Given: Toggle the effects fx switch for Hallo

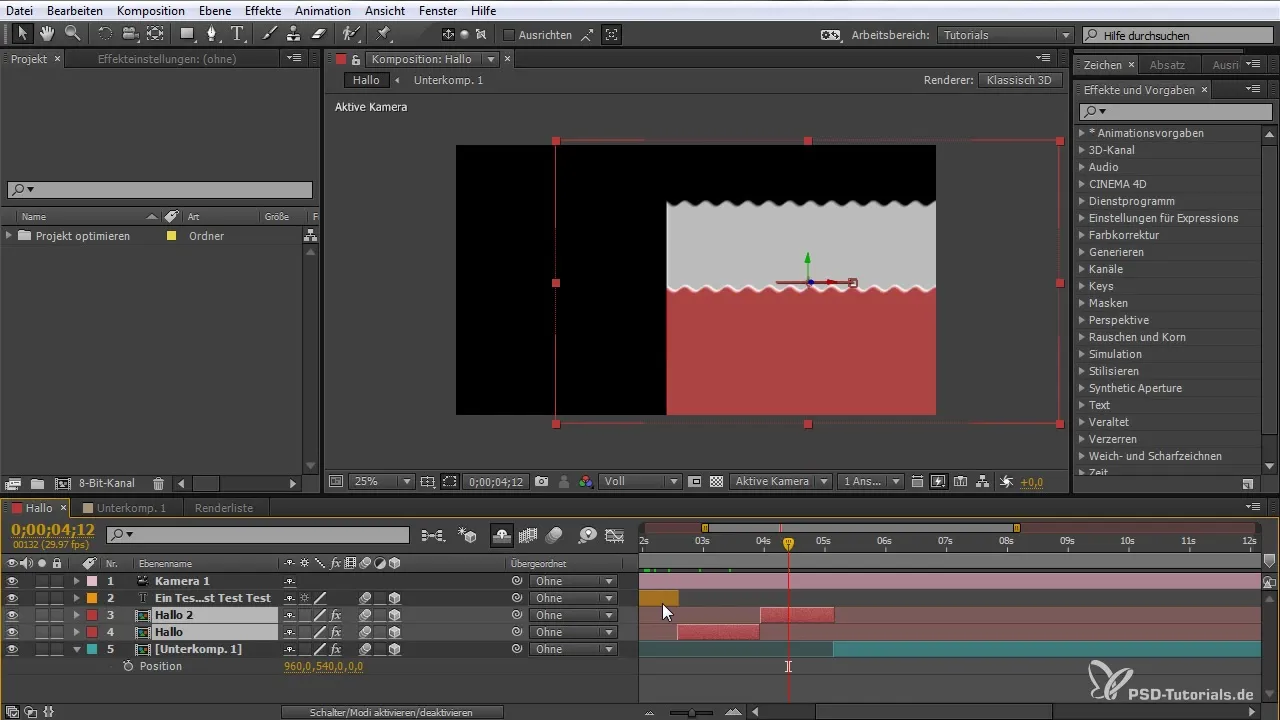Looking at the screenshot, I should point(336,632).
